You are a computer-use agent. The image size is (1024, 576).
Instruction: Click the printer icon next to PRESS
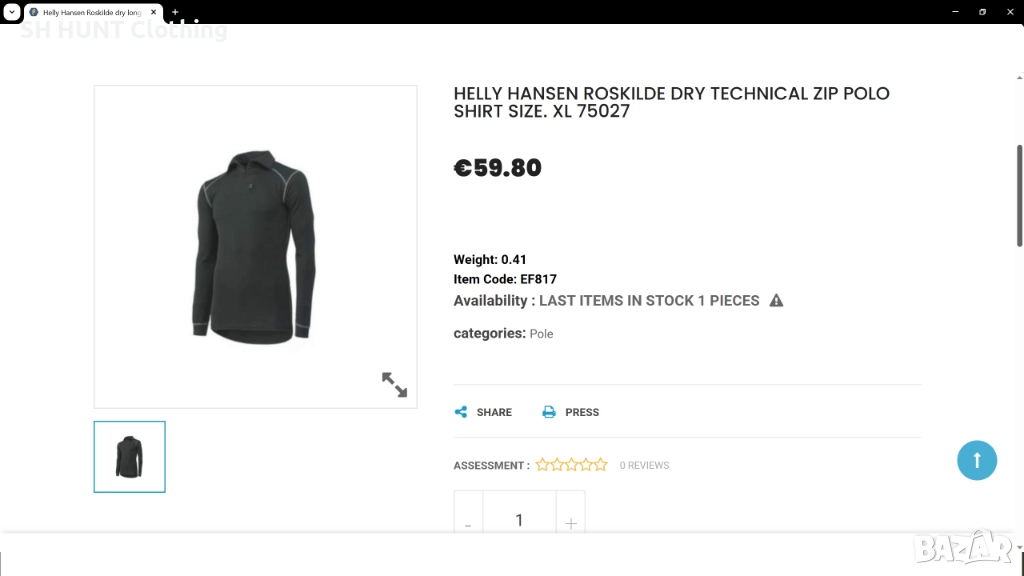click(x=549, y=412)
